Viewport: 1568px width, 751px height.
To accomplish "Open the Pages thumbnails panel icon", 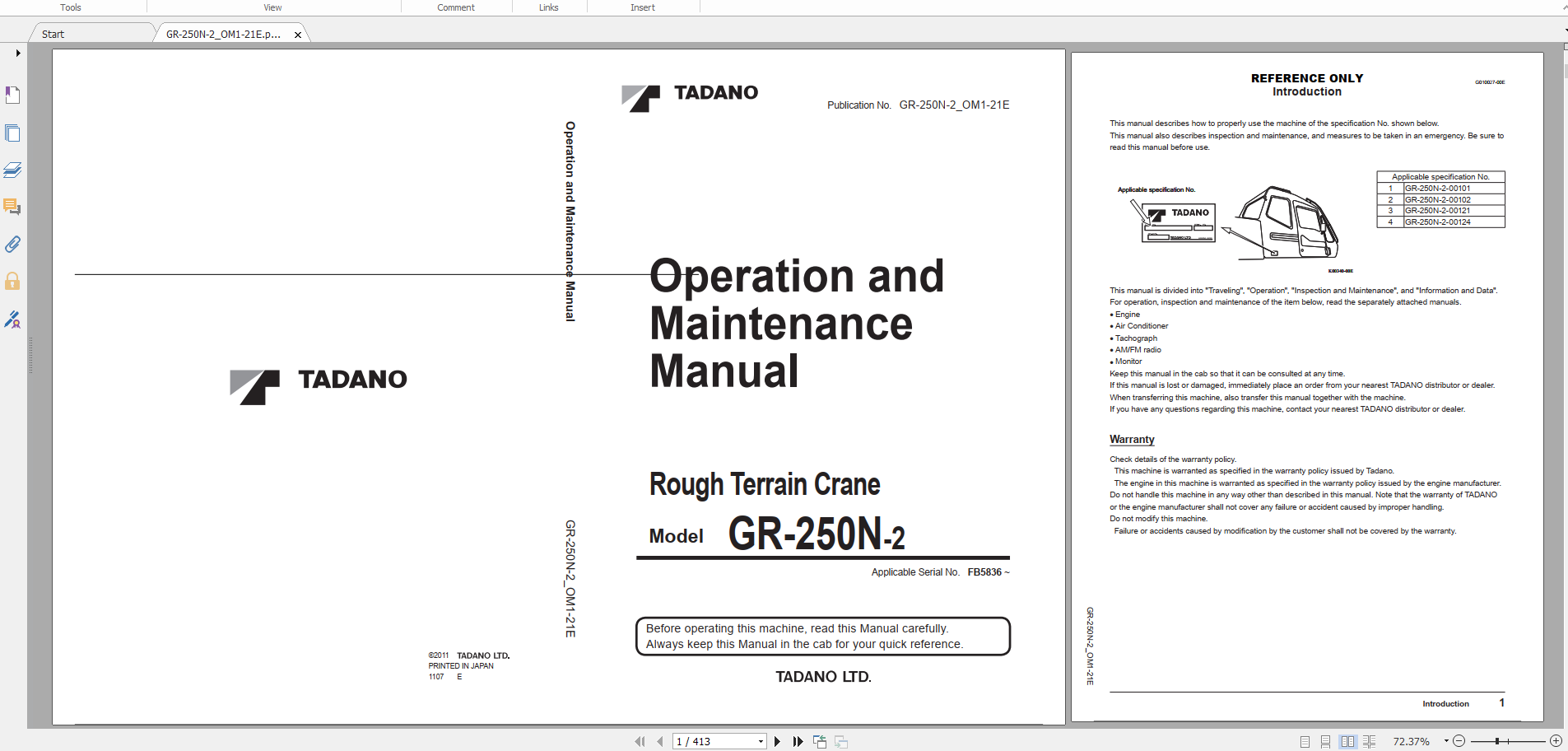I will (12, 133).
